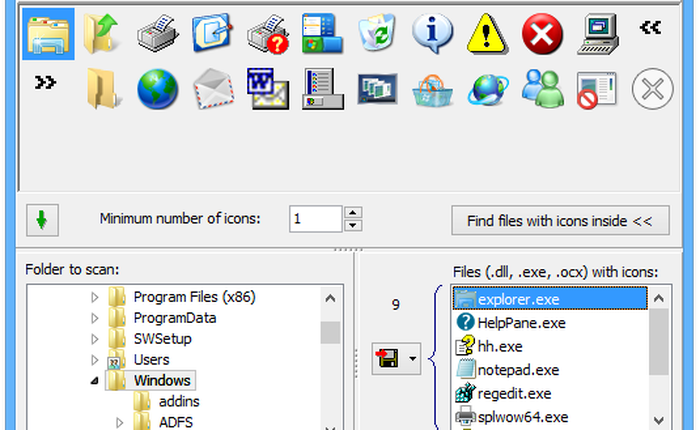
Task: Select the printer icon
Action: [x=158, y=34]
